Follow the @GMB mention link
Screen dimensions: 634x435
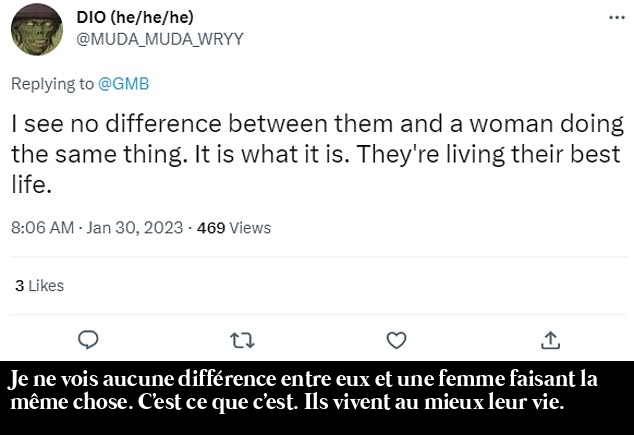click(124, 84)
